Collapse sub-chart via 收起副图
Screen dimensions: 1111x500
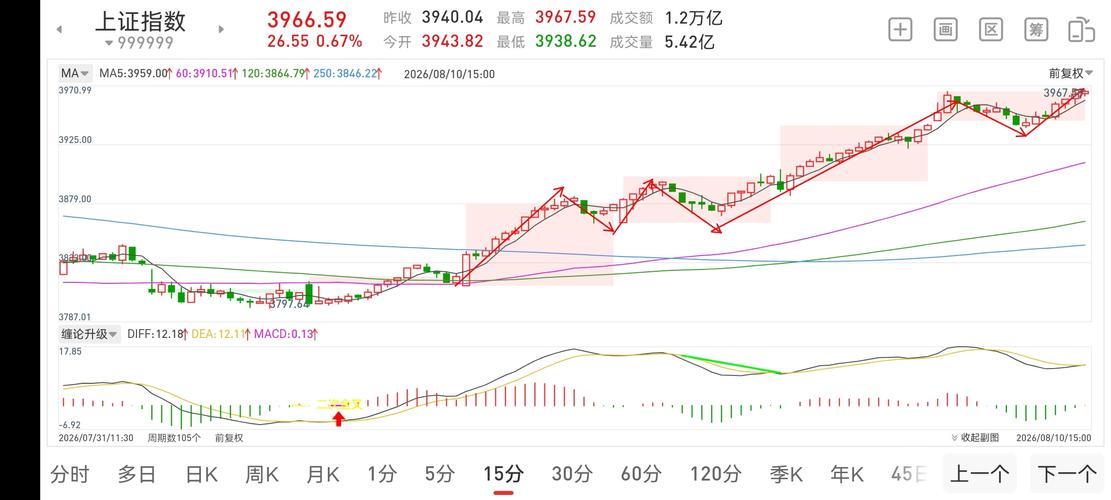click(x=974, y=438)
